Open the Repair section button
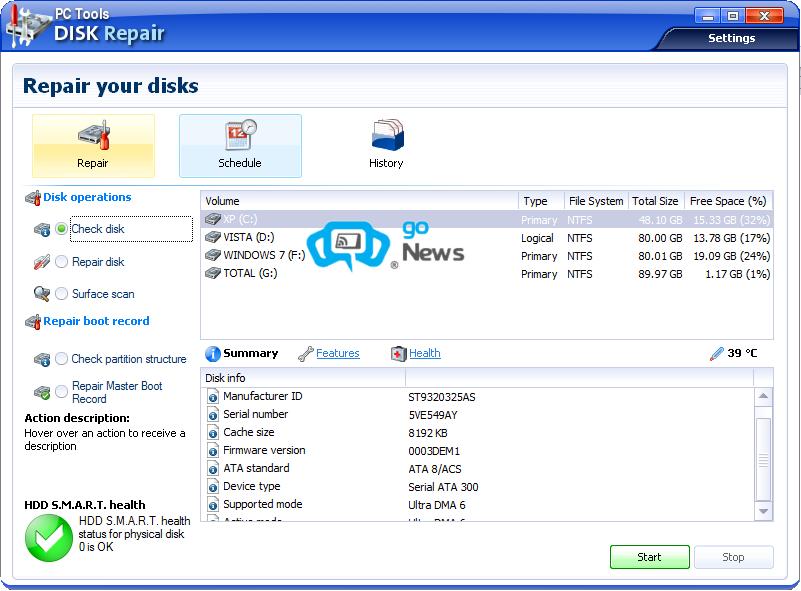The image size is (801, 591). pos(93,146)
